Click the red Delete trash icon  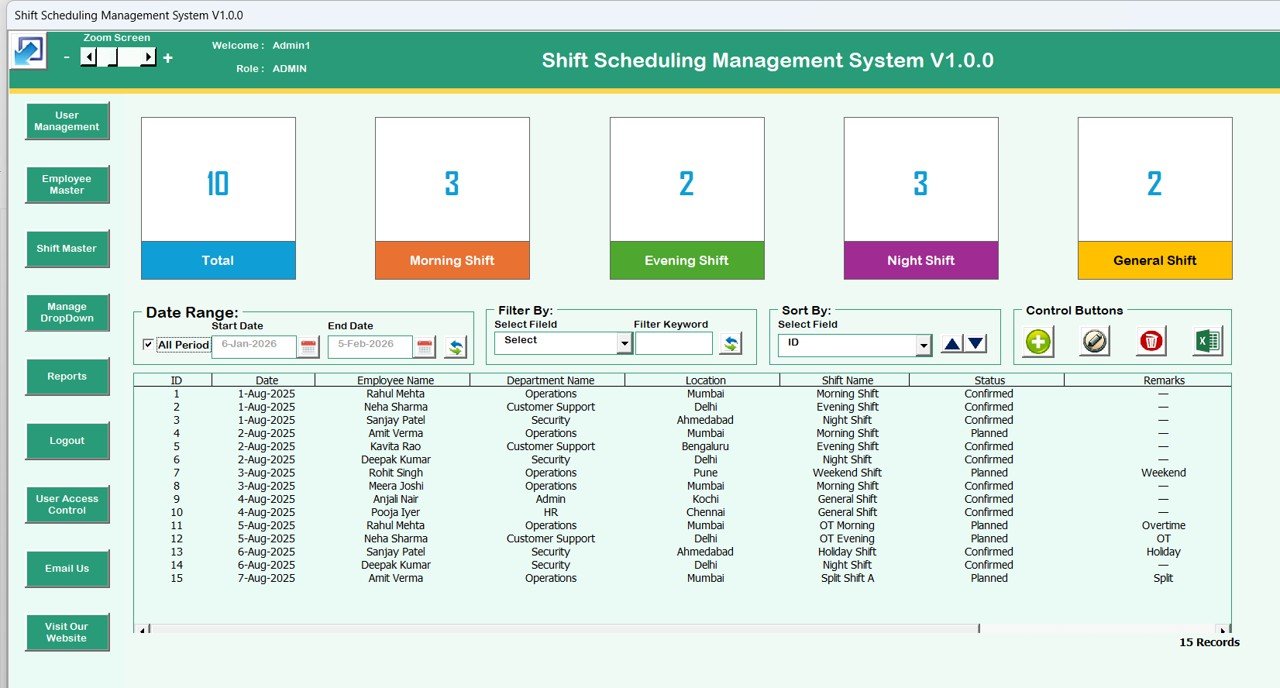tap(1151, 342)
